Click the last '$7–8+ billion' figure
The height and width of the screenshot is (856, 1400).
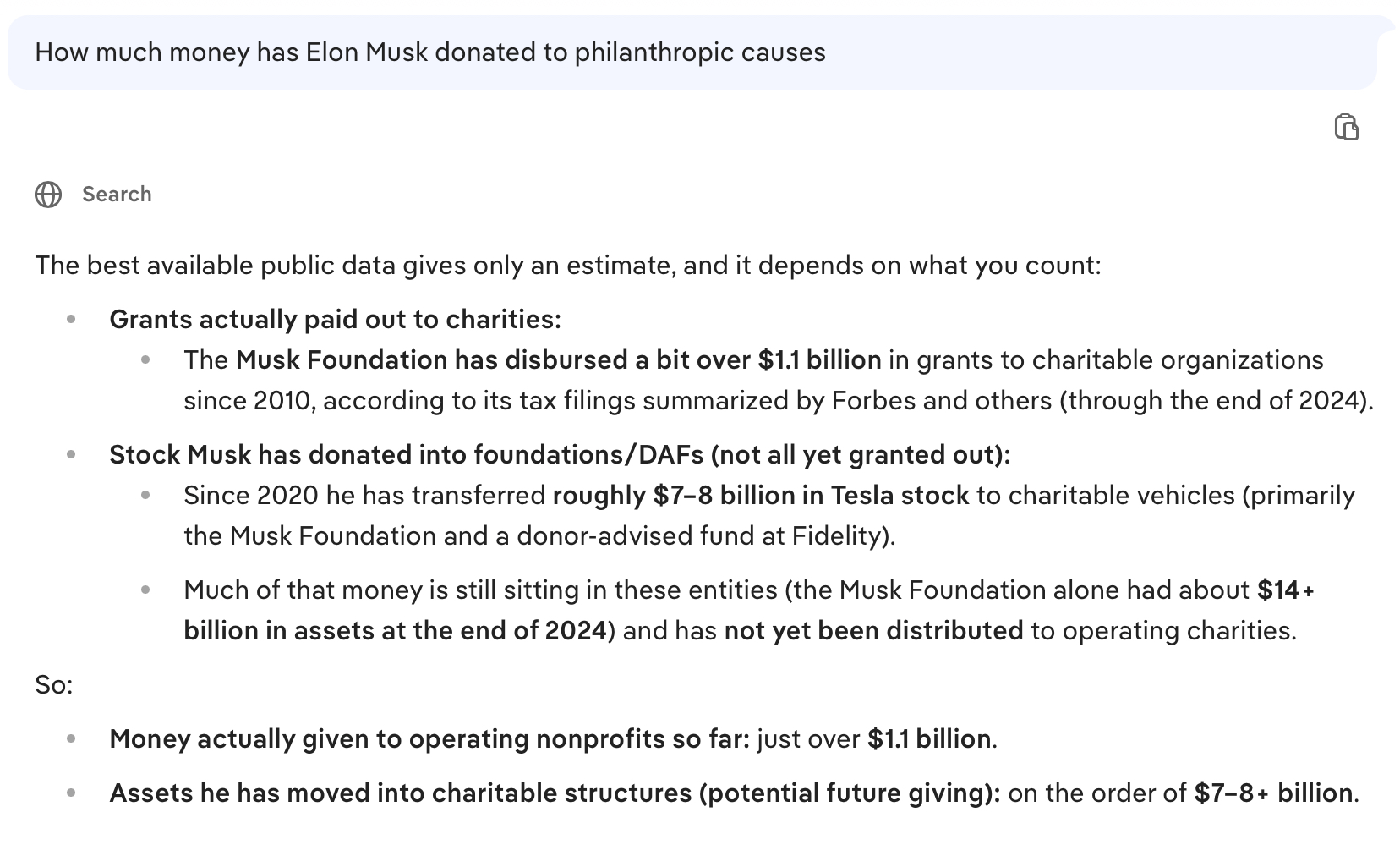pos(1273,793)
